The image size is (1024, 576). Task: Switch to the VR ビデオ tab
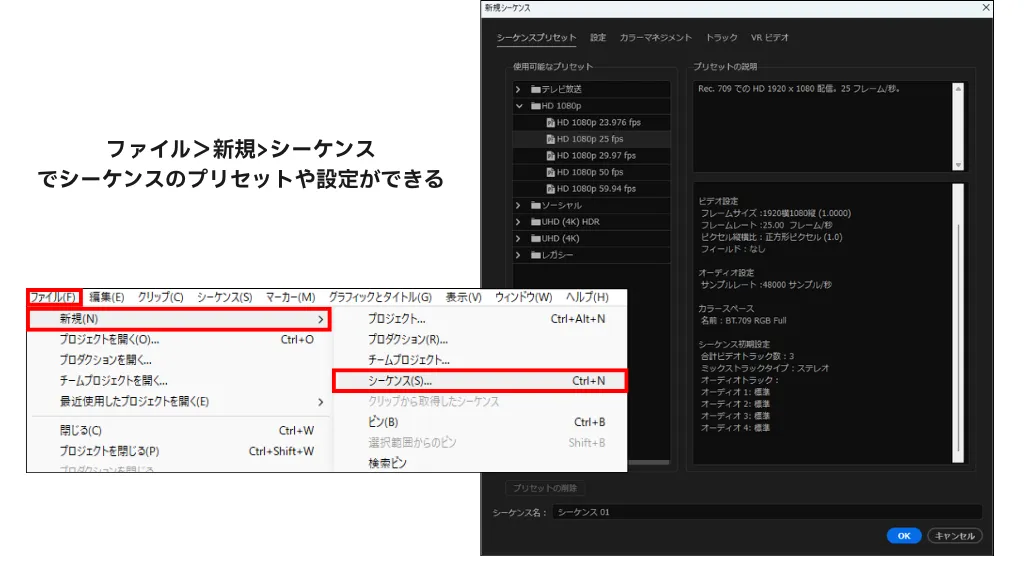coord(769,38)
